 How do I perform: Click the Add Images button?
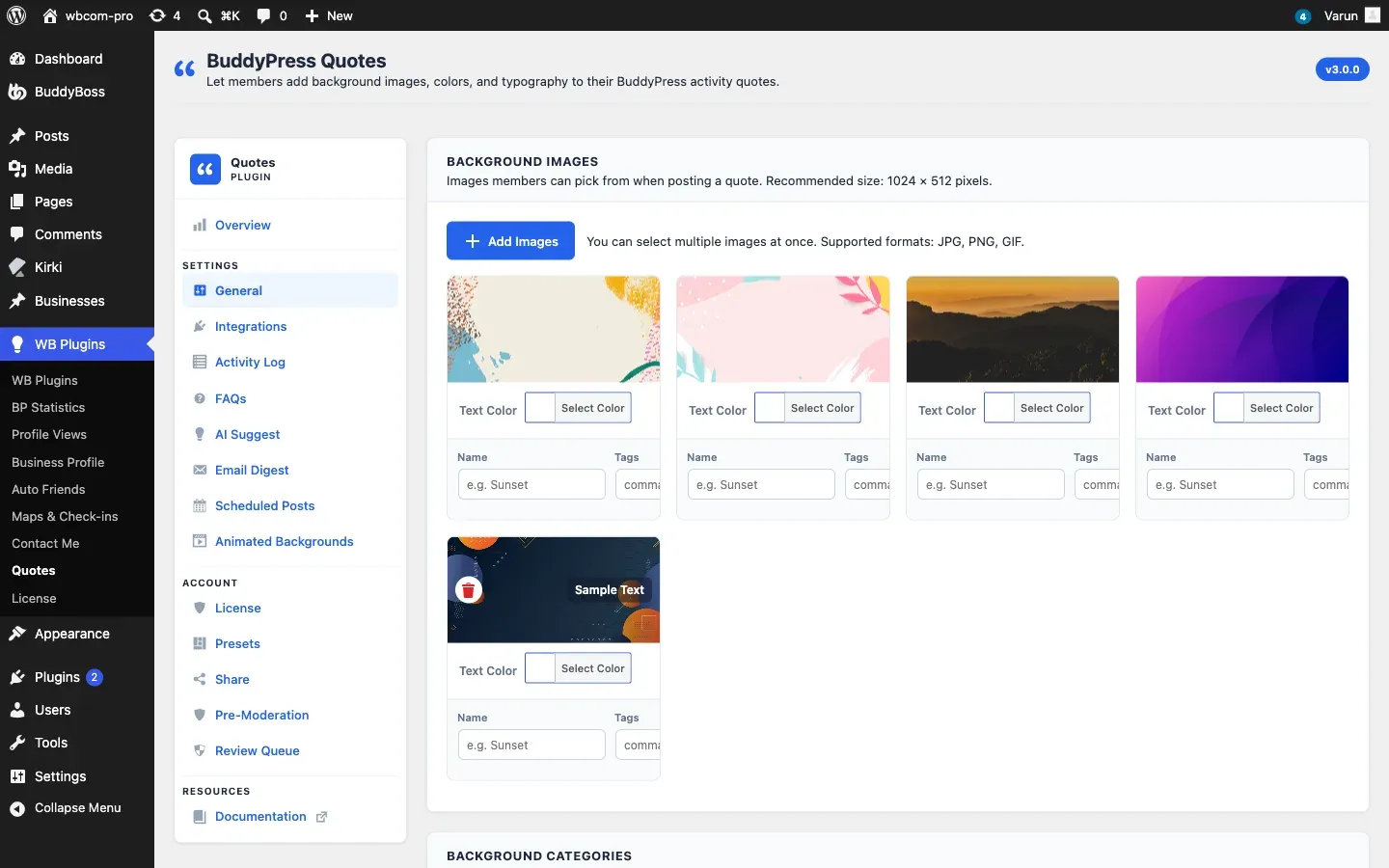[x=510, y=241]
